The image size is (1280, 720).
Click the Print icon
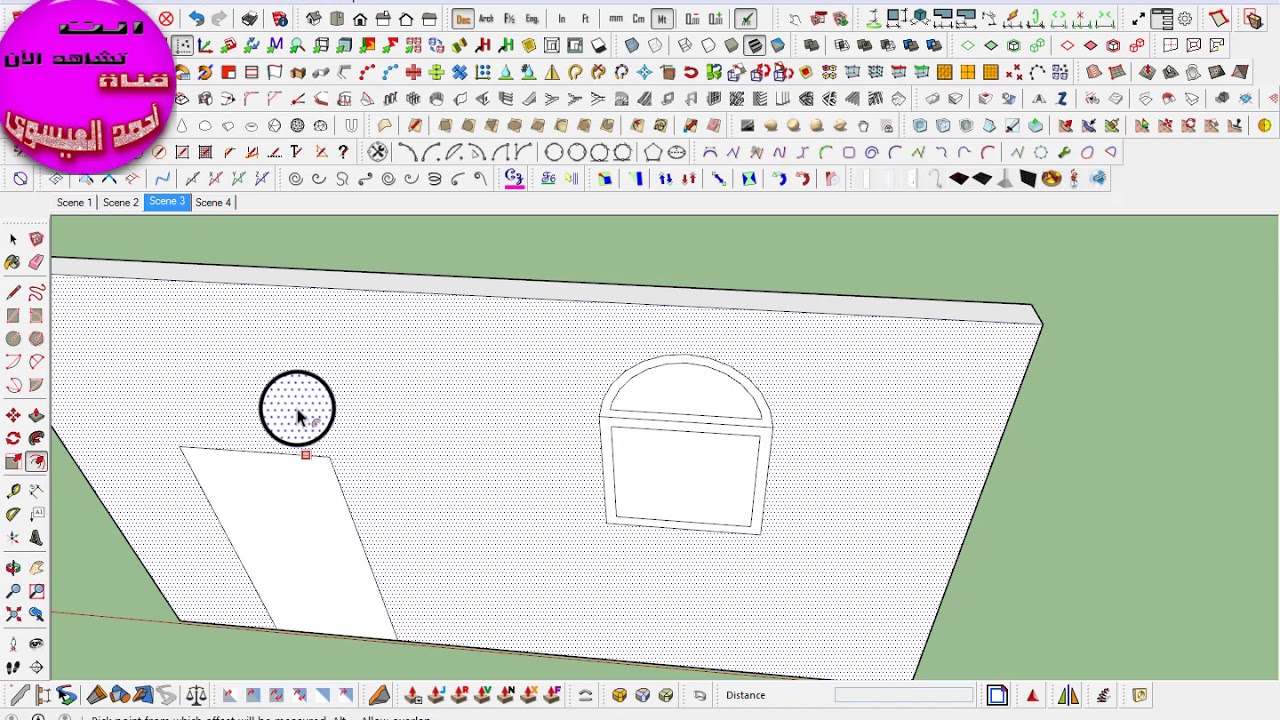[x=250, y=19]
